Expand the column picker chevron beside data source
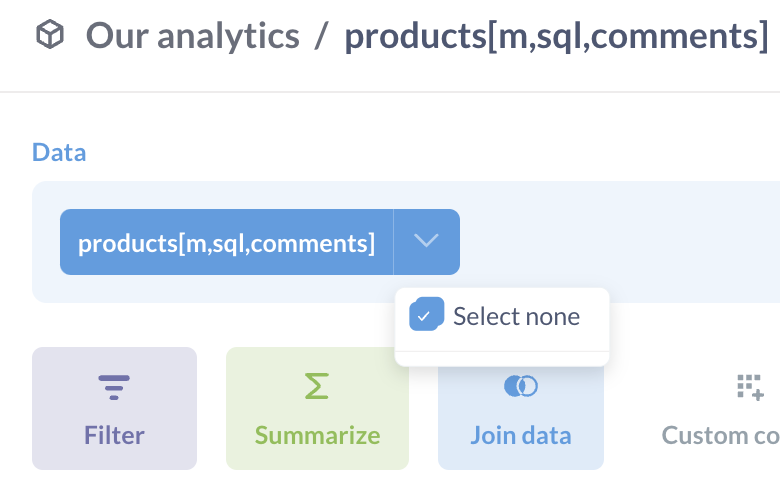780x482 pixels. pos(426,242)
